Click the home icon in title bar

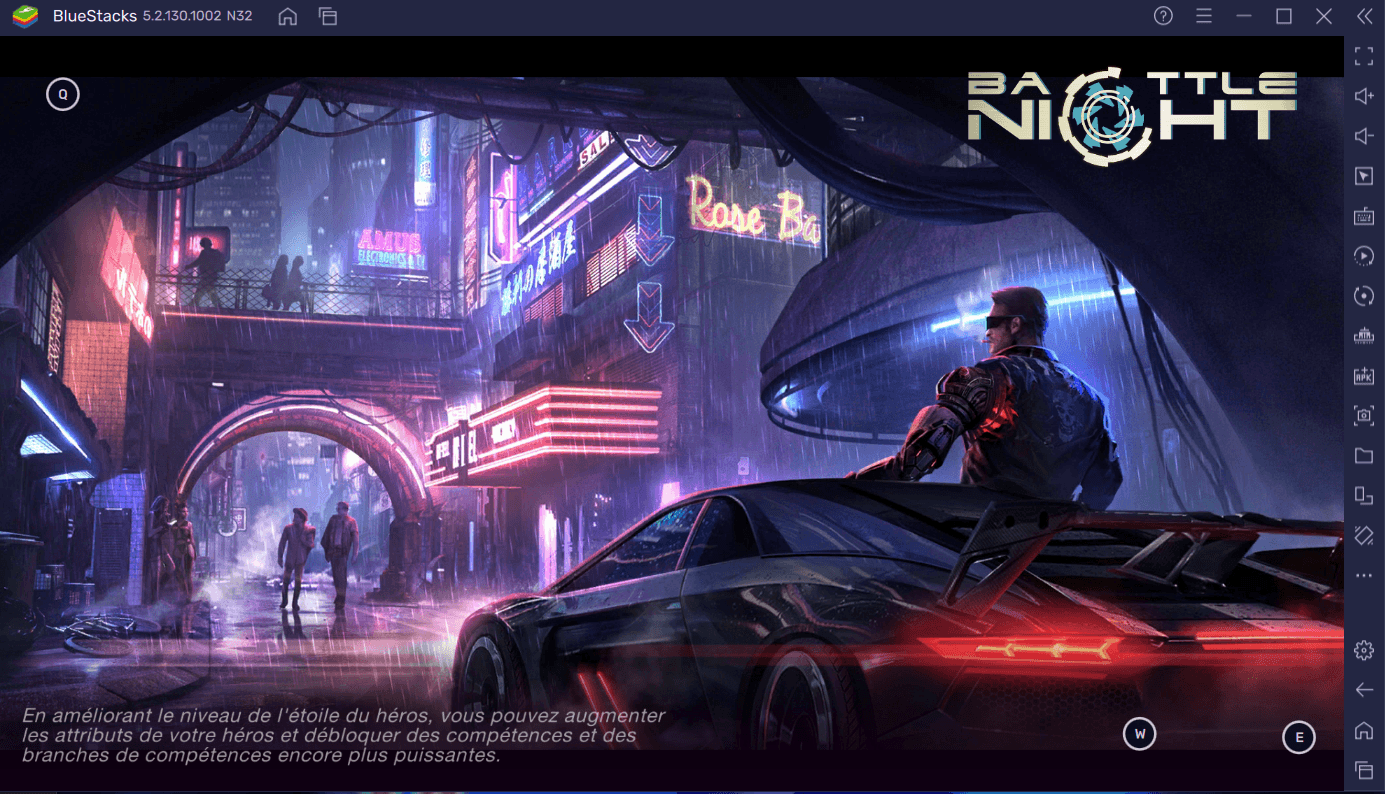pyautogui.click(x=288, y=16)
